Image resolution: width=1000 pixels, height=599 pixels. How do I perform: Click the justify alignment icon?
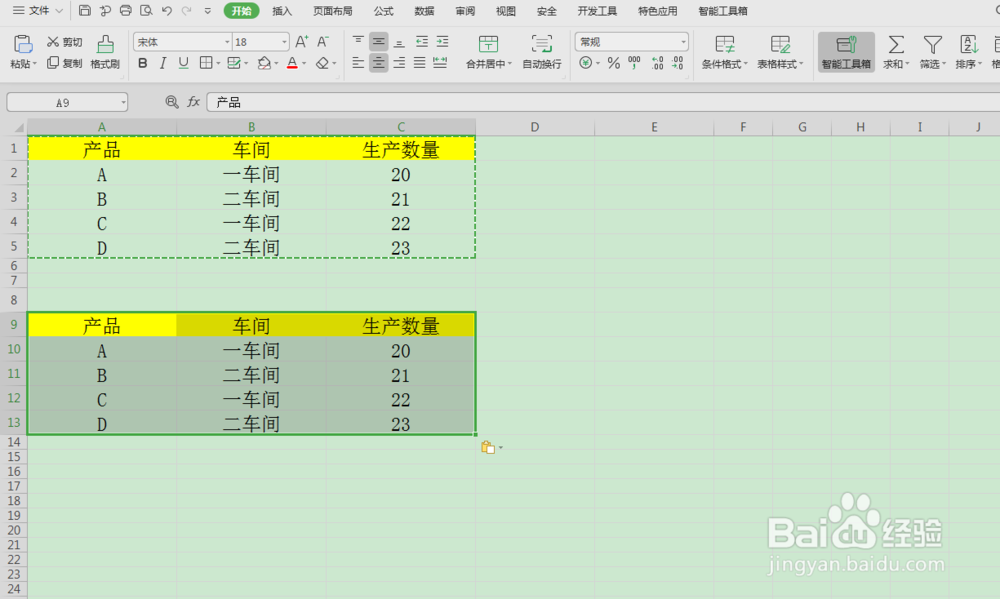[419, 63]
